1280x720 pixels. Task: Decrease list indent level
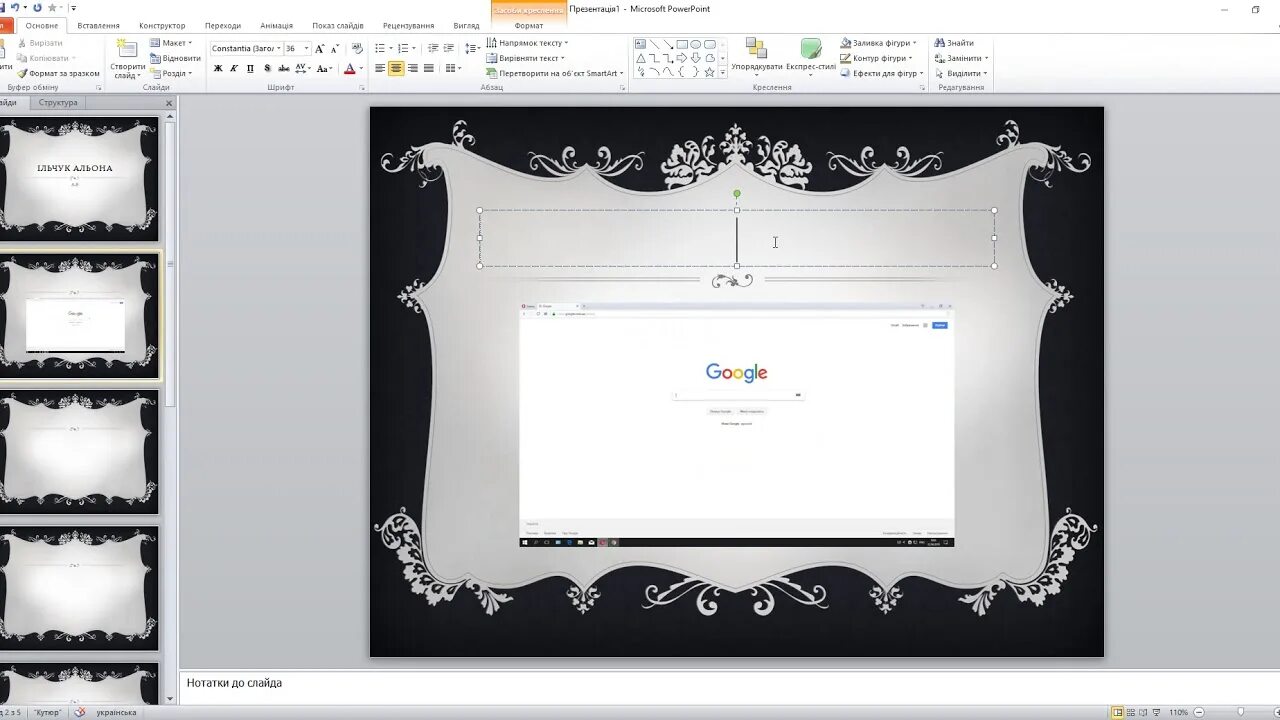pyautogui.click(x=433, y=48)
